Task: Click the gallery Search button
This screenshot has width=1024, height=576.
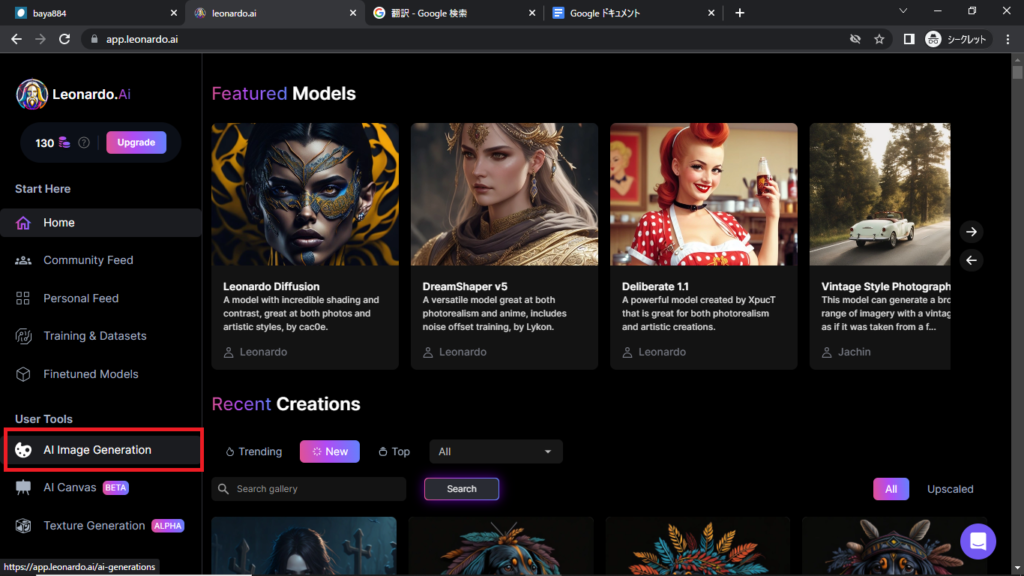Action: [x=461, y=489]
